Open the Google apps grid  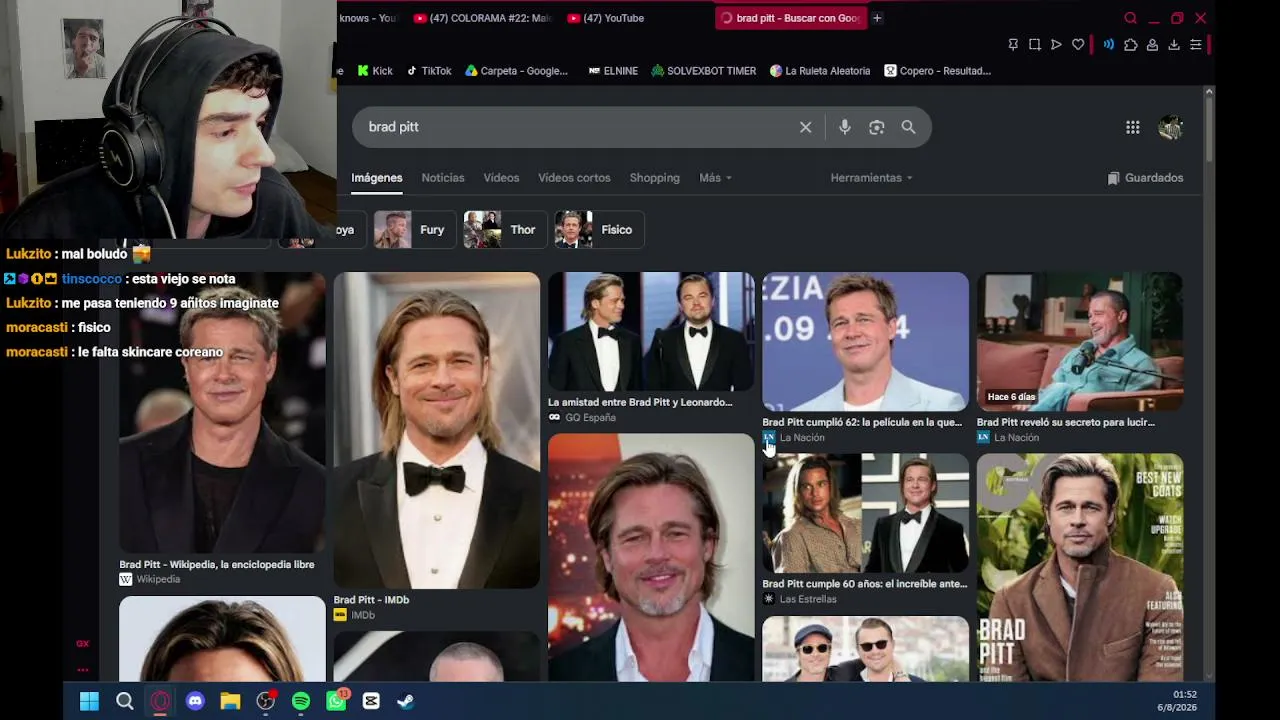(x=1133, y=127)
